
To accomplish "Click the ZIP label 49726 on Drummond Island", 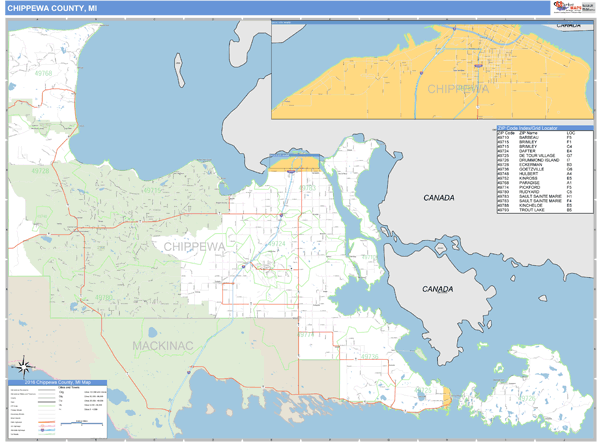I will [x=527, y=399].
